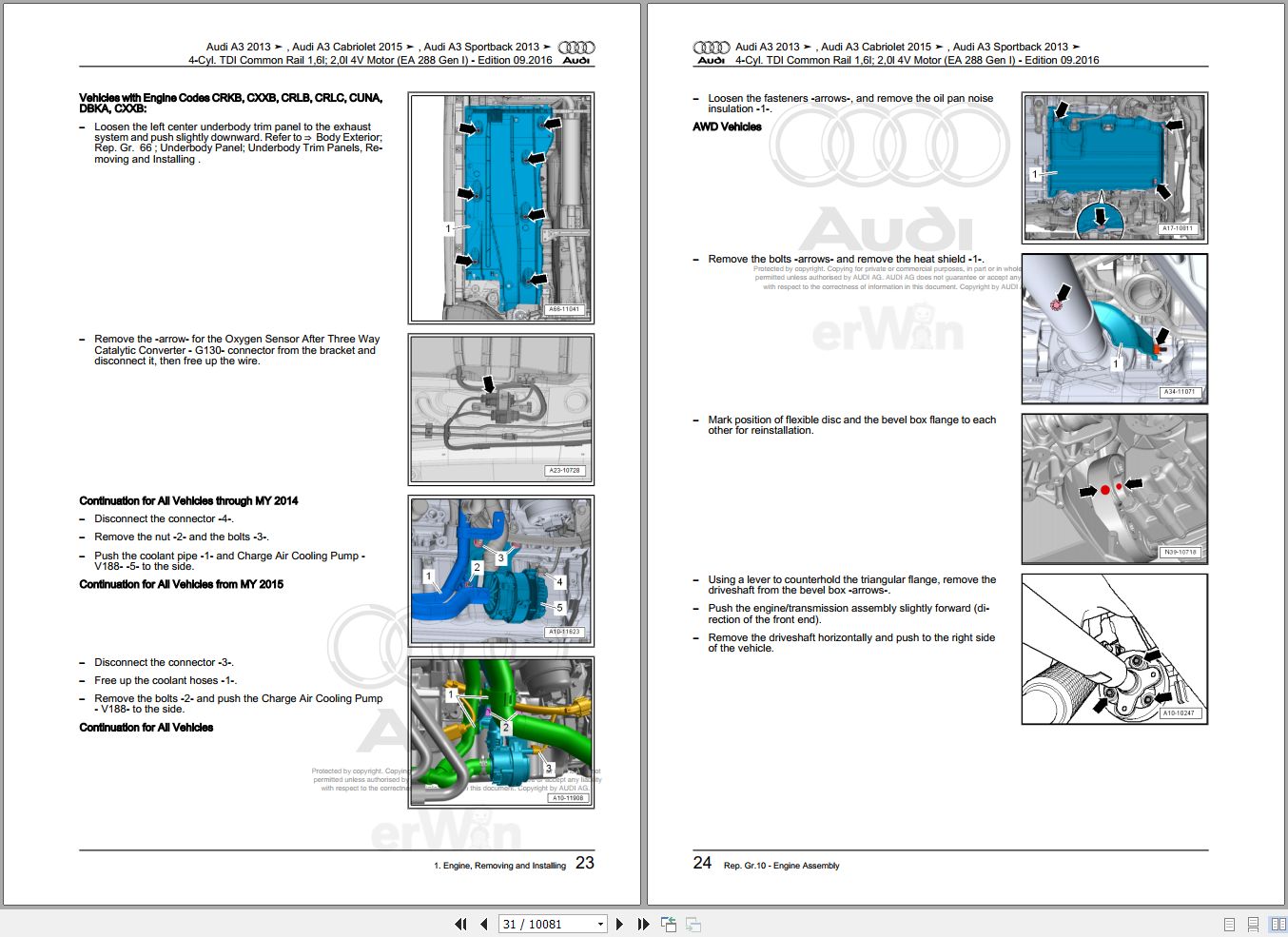Toggle two-page facing view

(x=1278, y=924)
